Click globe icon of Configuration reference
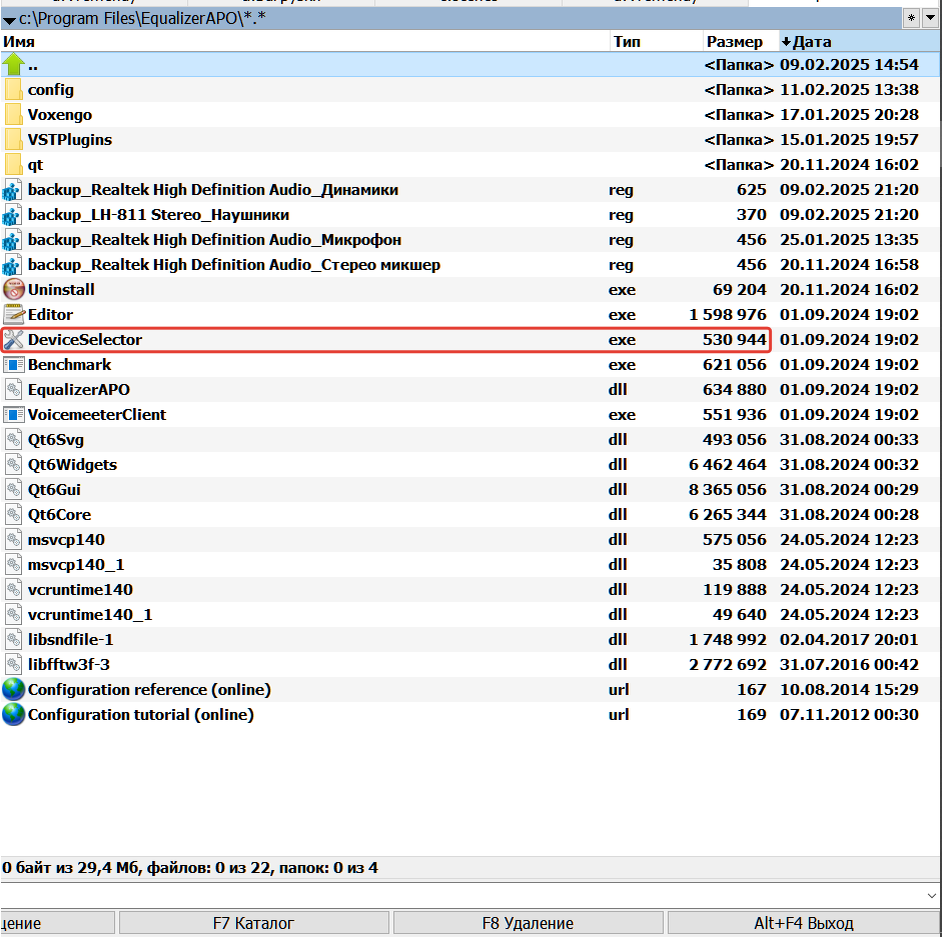Viewport: 942px width, 937px height. 13,690
